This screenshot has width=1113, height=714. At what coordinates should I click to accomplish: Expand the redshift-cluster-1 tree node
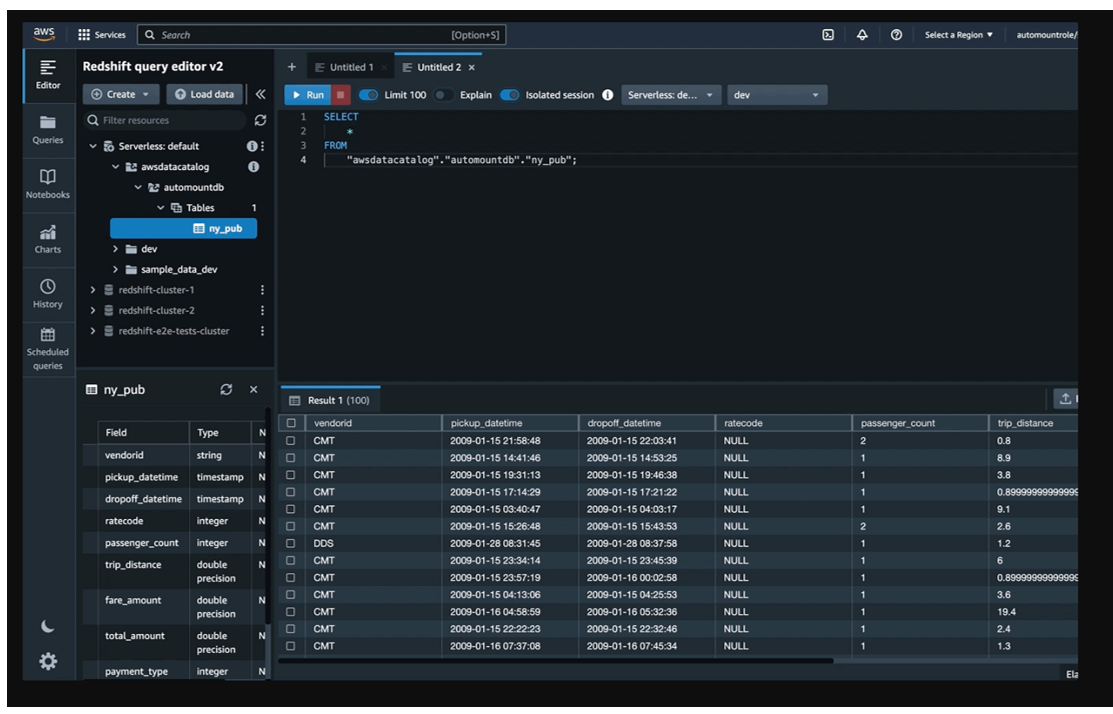point(94,290)
